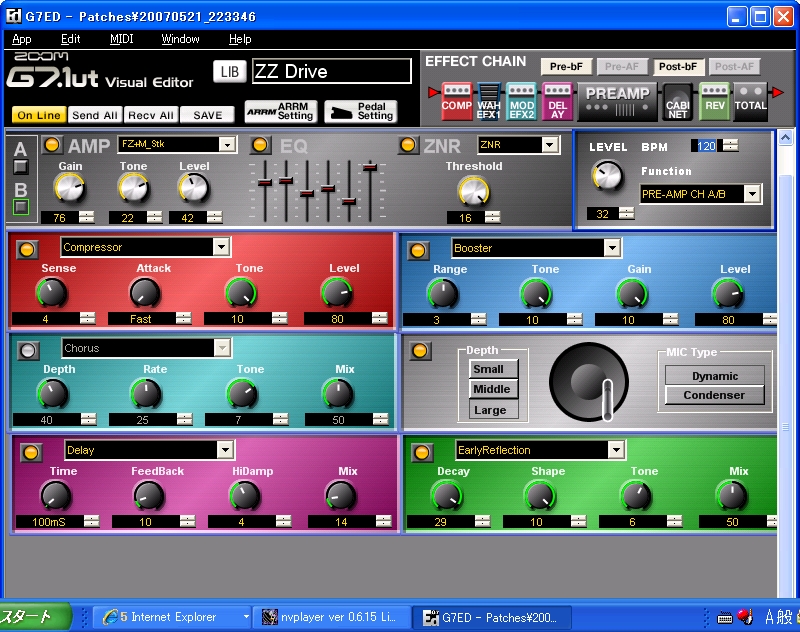Open the Edit menu

70,39
